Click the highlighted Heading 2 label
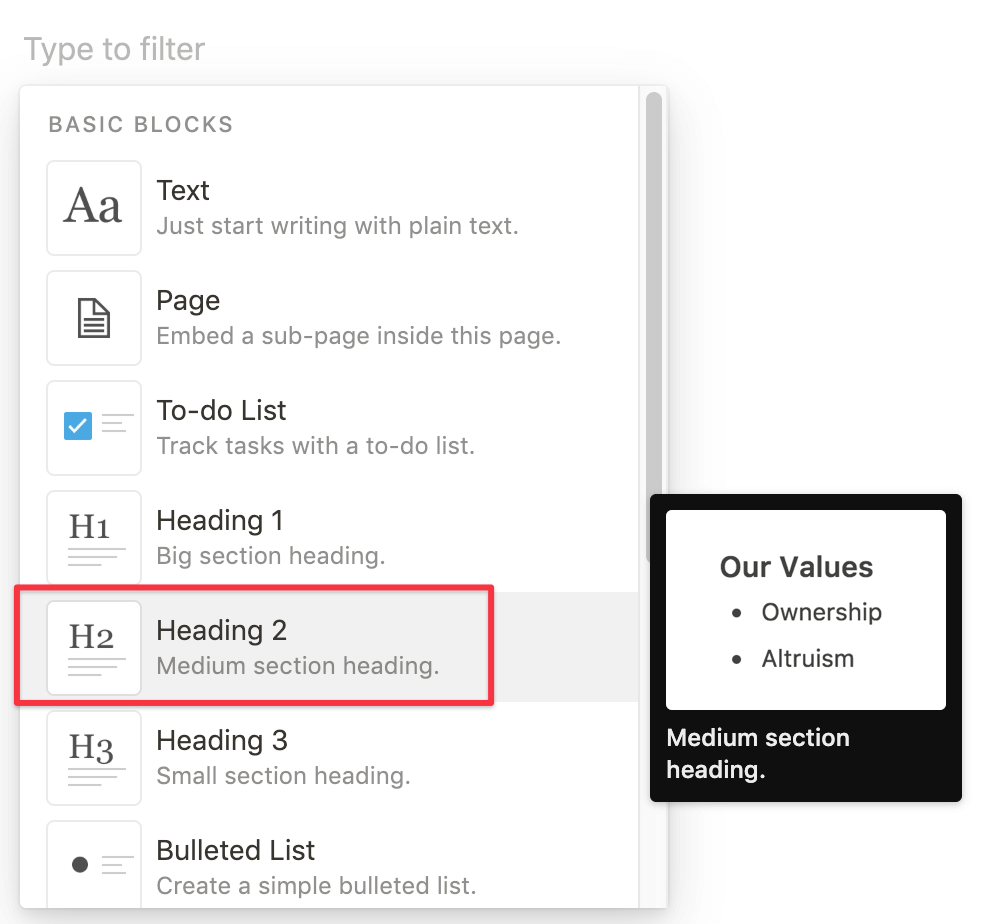 (x=222, y=631)
